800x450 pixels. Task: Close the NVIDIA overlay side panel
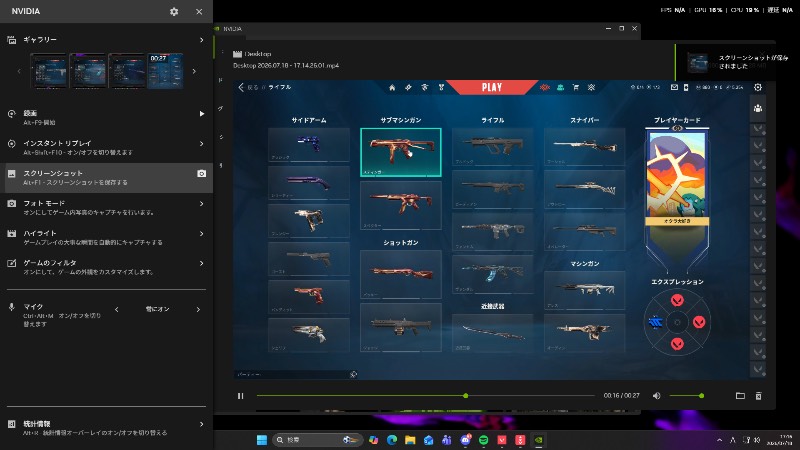pos(199,11)
